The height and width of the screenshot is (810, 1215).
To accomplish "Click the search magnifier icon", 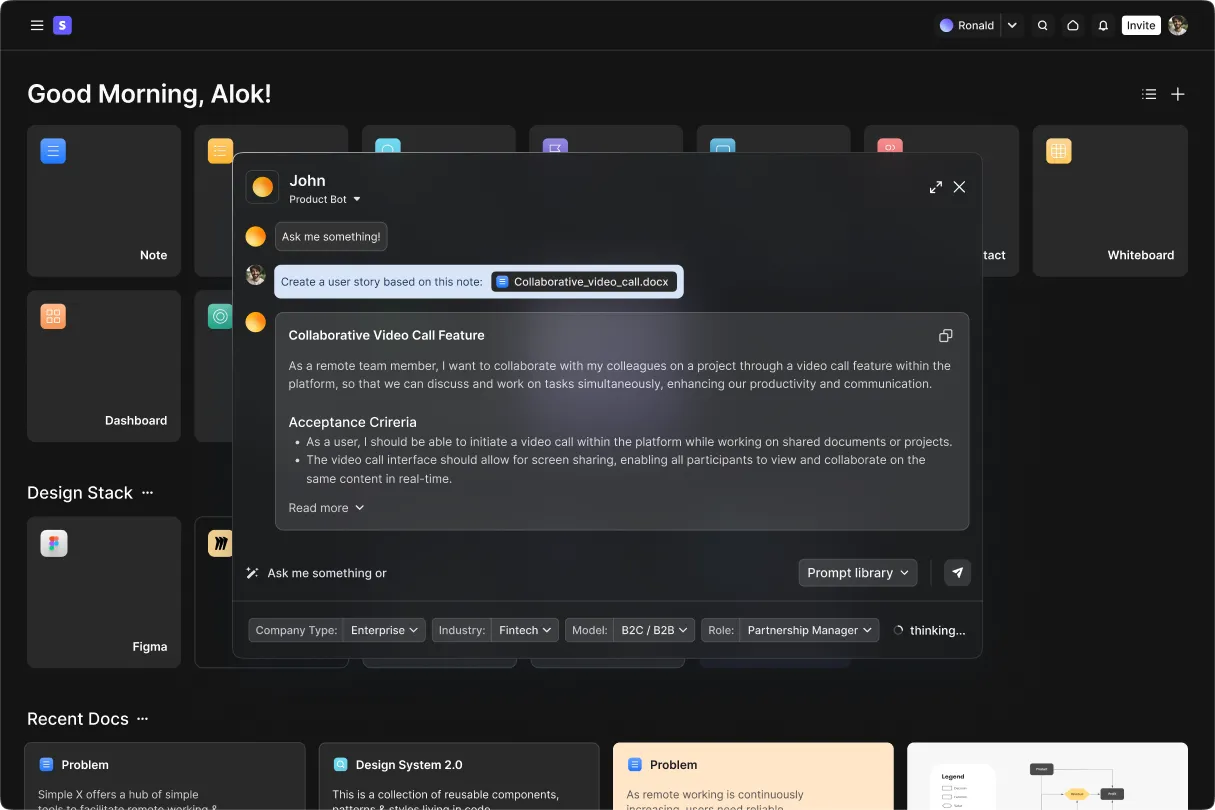I will tap(1043, 26).
